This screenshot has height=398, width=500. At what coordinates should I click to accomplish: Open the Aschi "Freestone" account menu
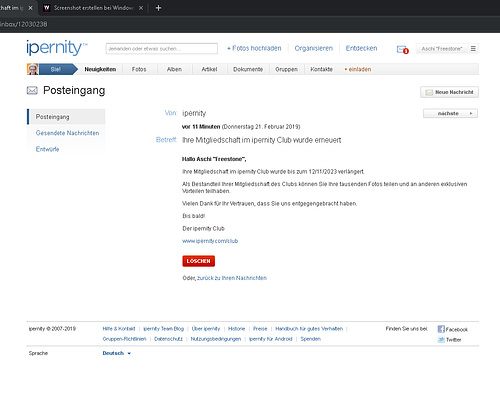click(x=442, y=49)
